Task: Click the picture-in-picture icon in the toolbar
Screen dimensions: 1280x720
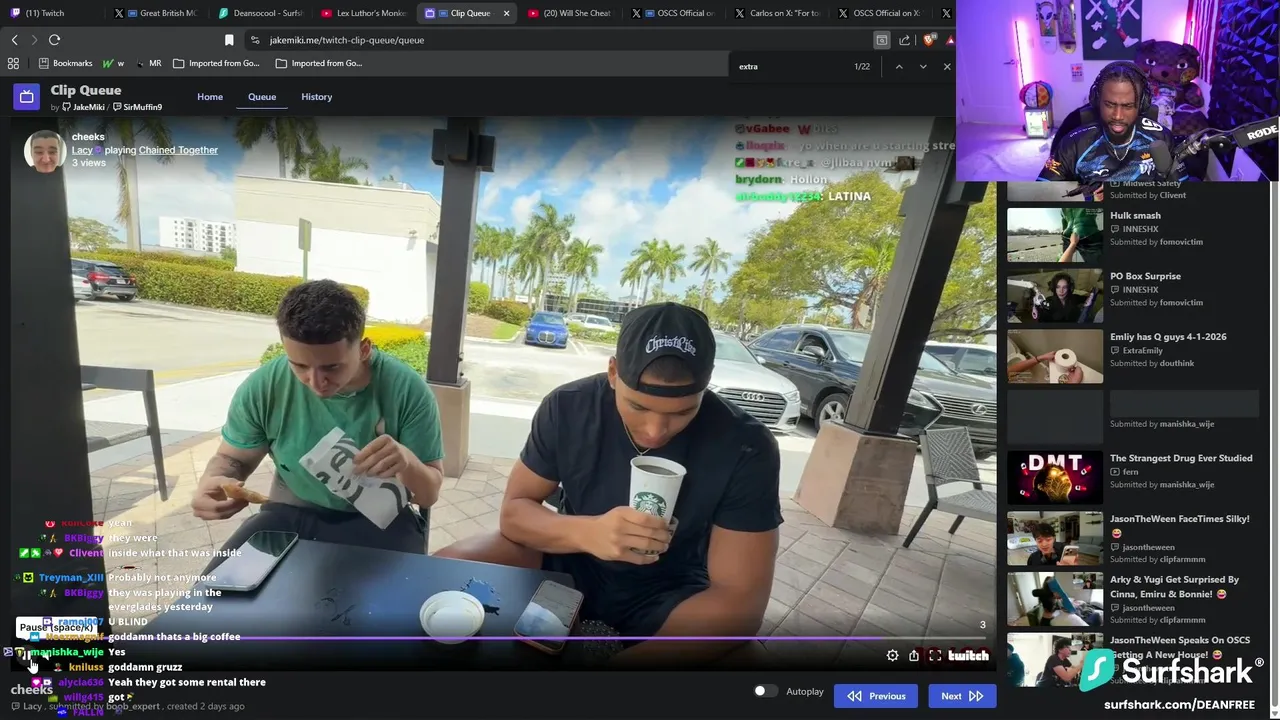Action: 881,40
